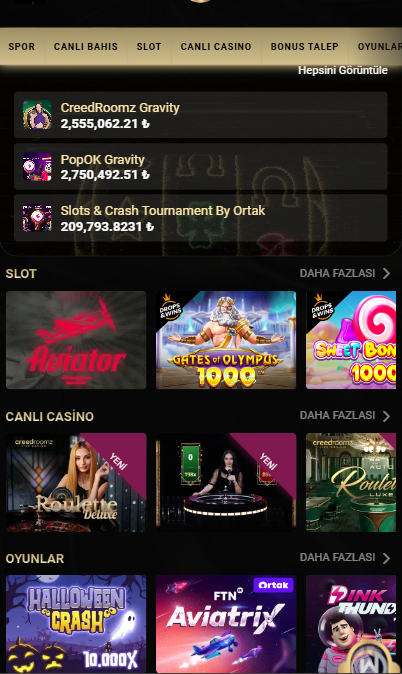Open the new live roulette table with the dark-haired dealer
The height and width of the screenshot is (674, 402).
(x=226, y=482)
